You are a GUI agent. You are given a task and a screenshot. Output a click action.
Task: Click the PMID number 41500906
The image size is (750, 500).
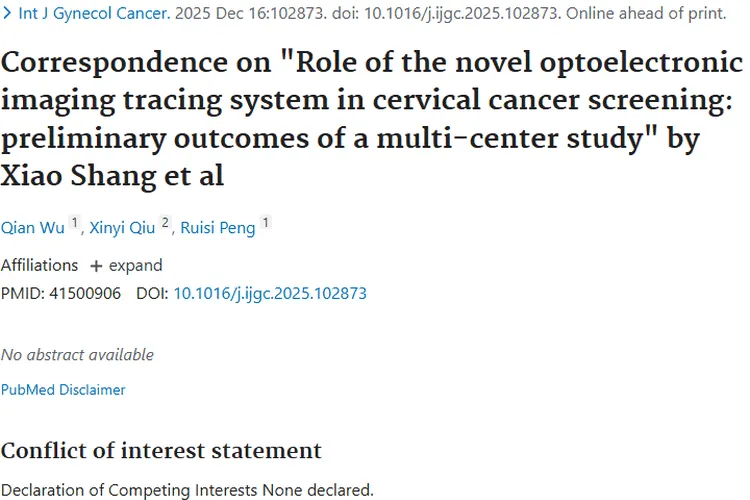coord(85,294)
